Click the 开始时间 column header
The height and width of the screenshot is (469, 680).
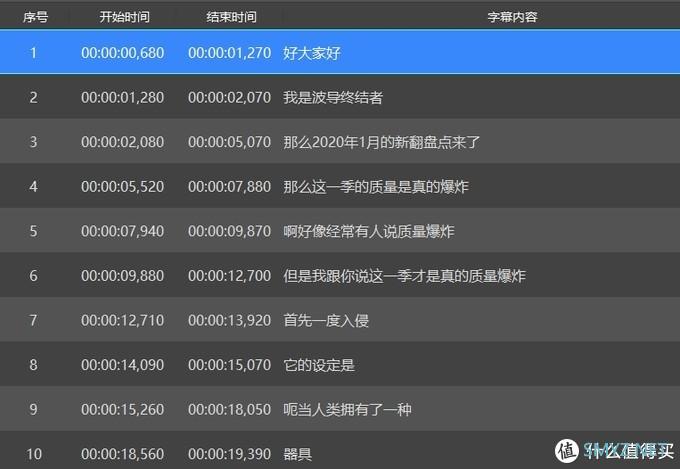coord(124,17)
